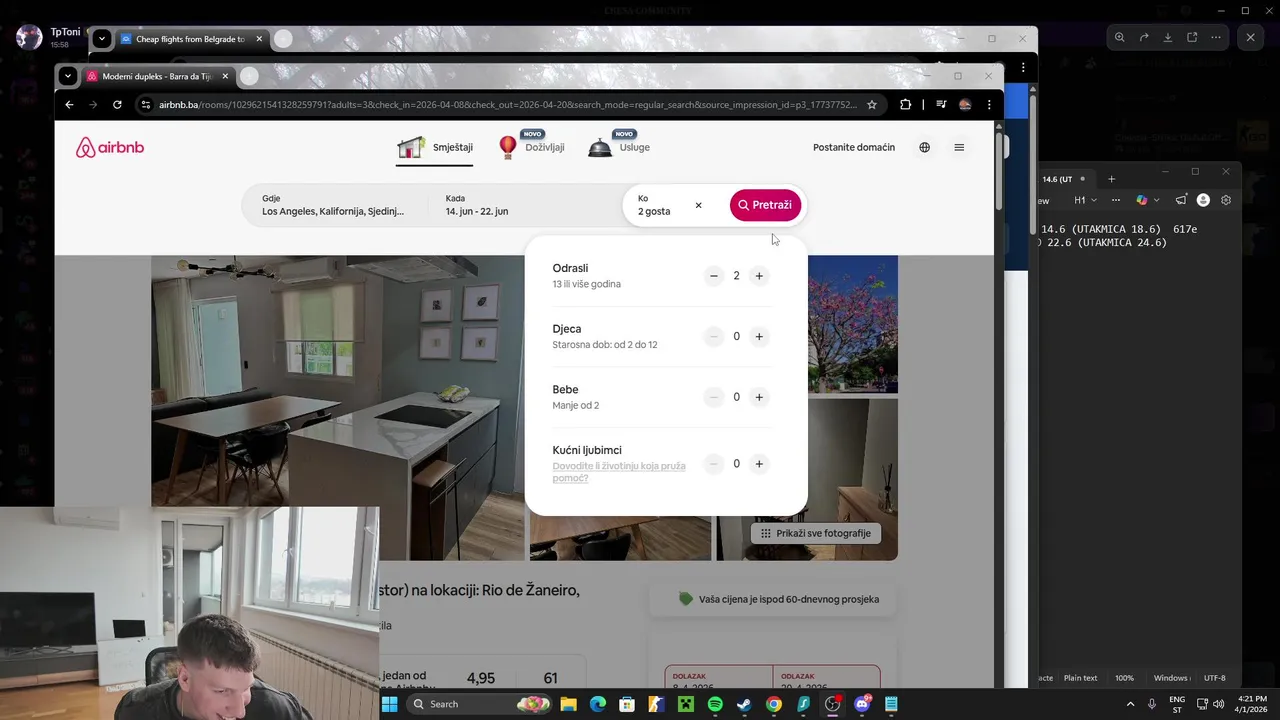Add new tab in Notepad
The width and height of the screenshot is (1280, 720).
[1111, 179]
